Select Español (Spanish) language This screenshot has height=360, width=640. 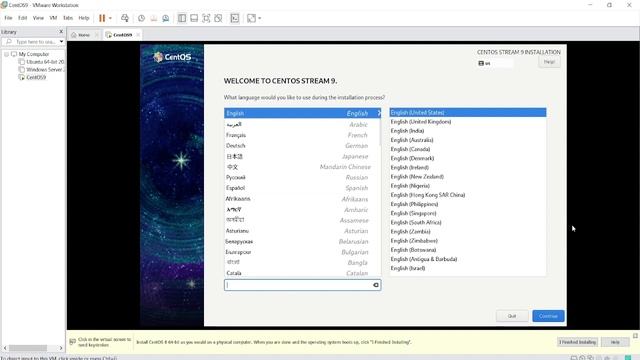point(302,188)
